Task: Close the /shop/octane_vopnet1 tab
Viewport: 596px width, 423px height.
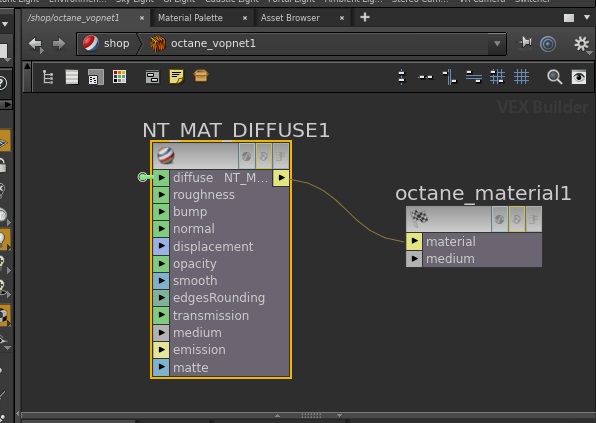Action: [142, 18]
